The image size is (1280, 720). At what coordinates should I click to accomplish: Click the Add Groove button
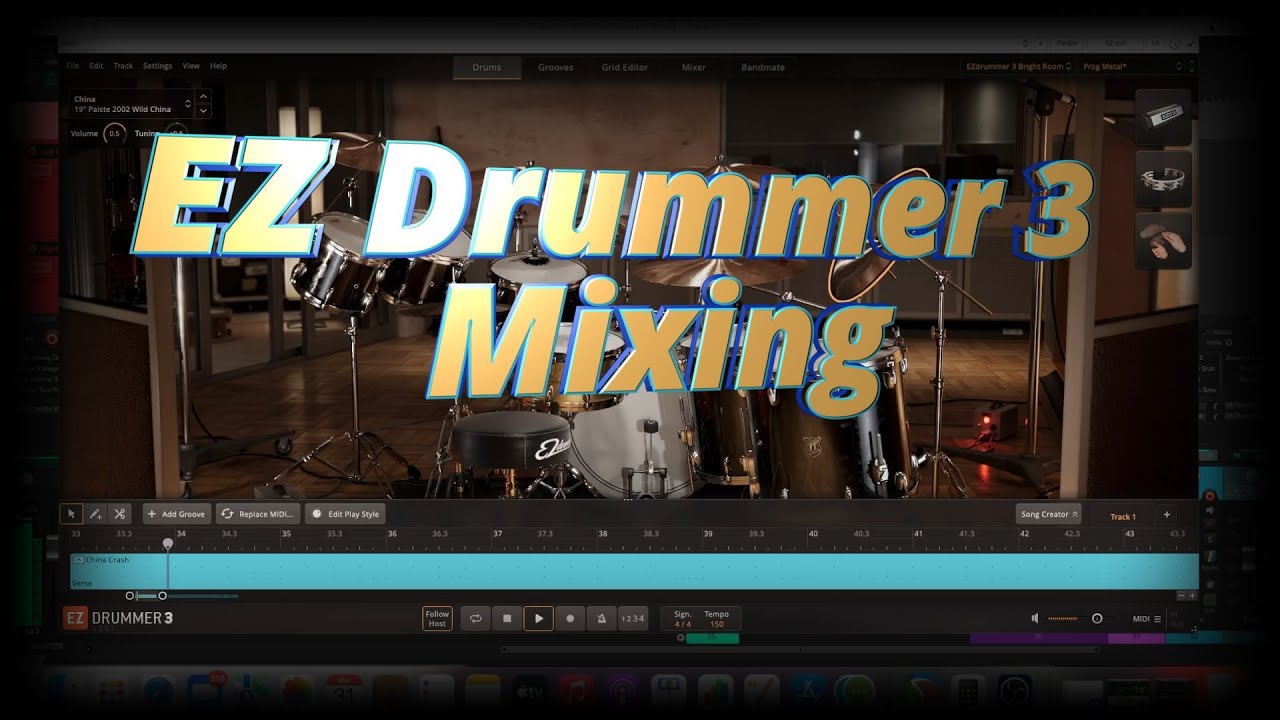[176, 514]
